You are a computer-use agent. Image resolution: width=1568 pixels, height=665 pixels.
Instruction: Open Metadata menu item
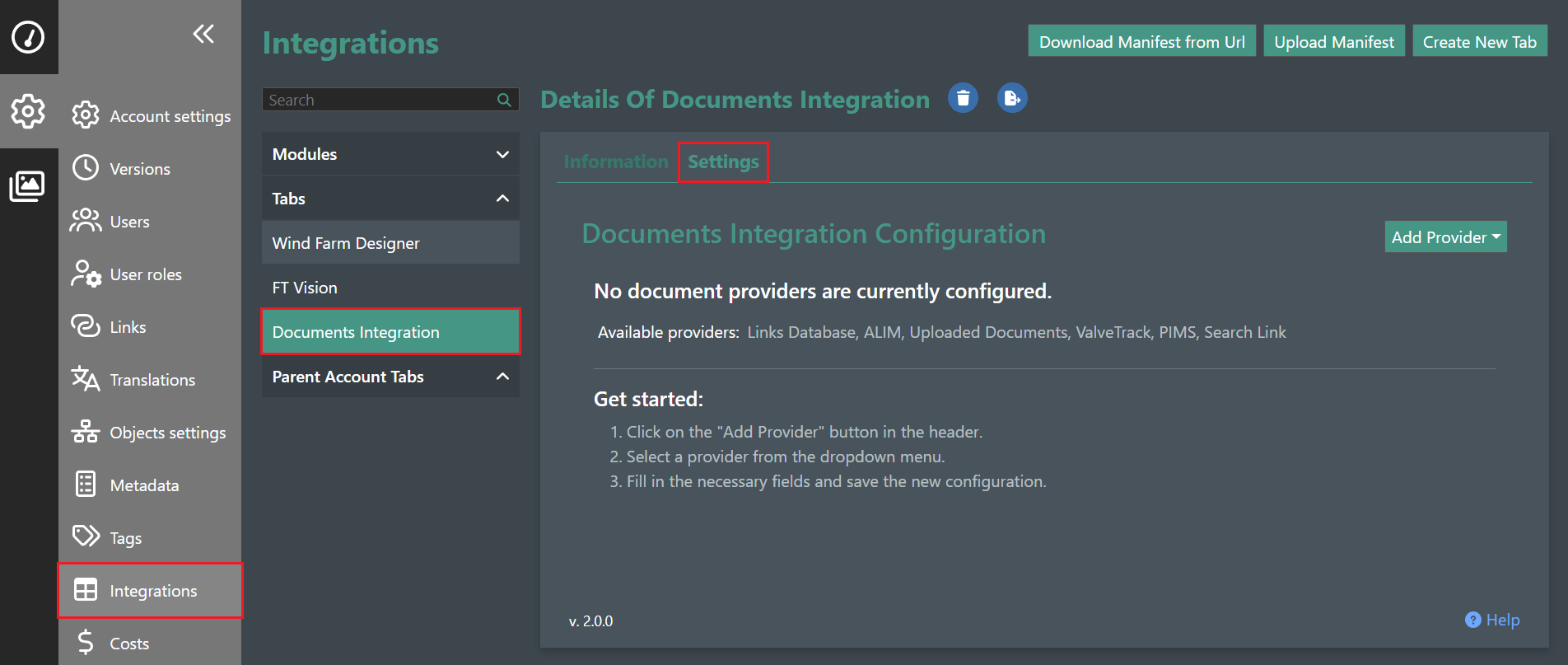click(150, 485)
